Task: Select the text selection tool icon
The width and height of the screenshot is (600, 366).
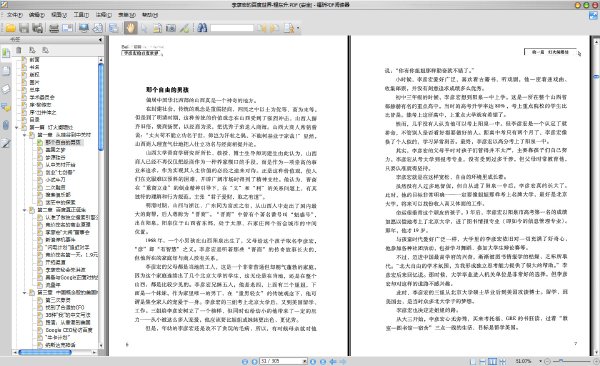Action: coord(157,28)
